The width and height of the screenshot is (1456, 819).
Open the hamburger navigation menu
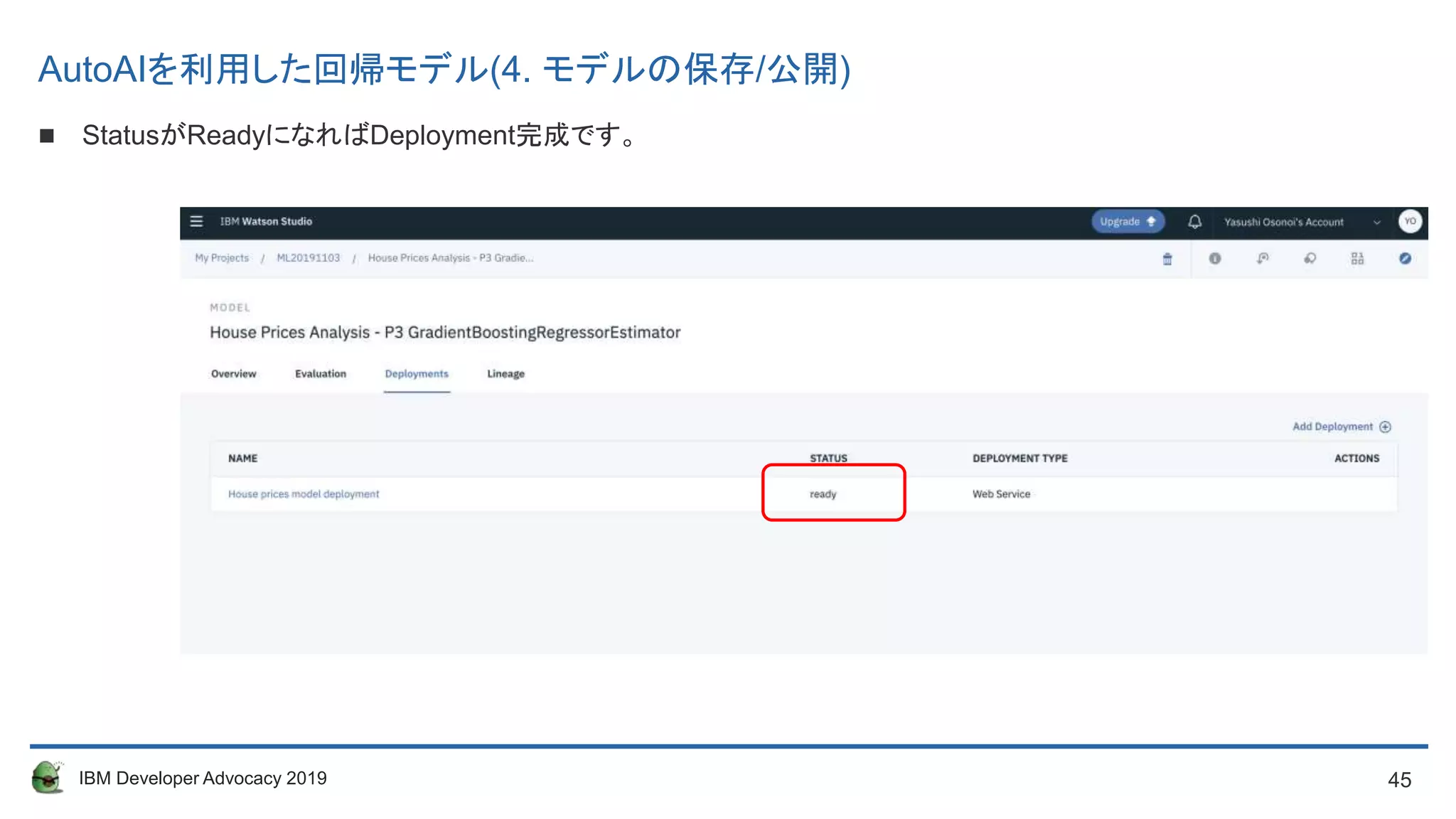click(197, 221)
